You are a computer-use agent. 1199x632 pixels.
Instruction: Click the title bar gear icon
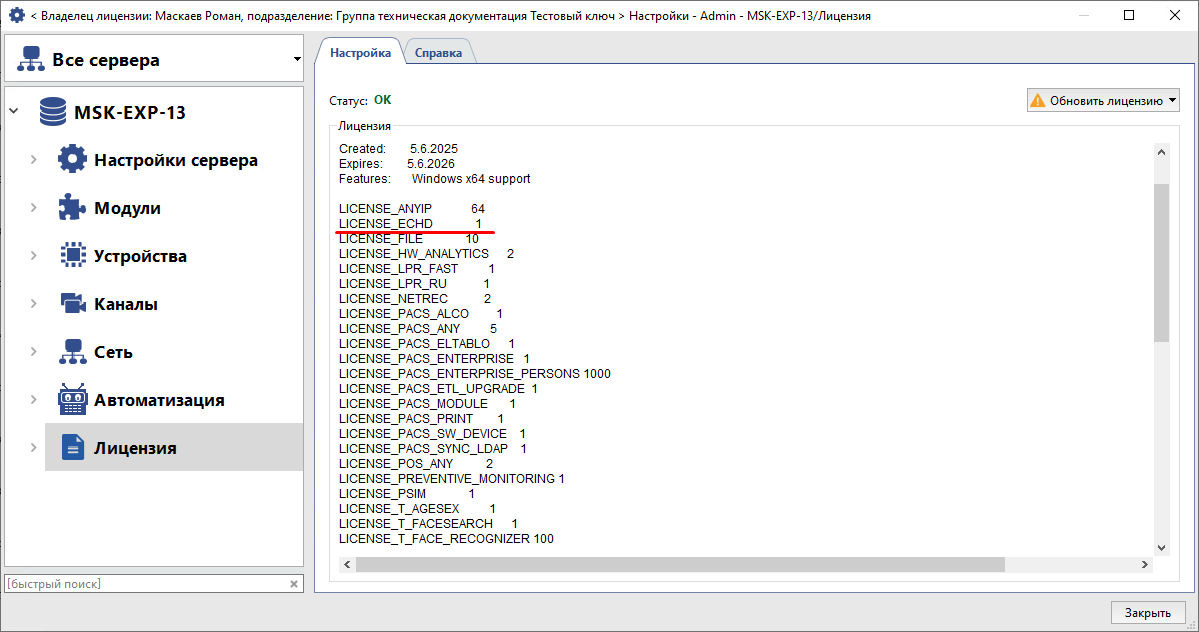click(16, 15)
